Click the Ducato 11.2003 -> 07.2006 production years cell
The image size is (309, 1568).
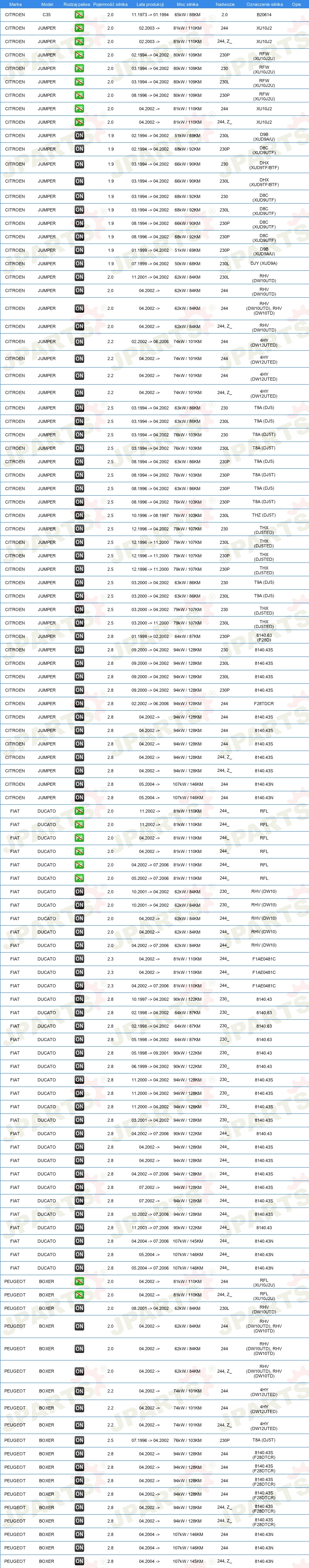pyautogui.click(x=150, y=1228)
